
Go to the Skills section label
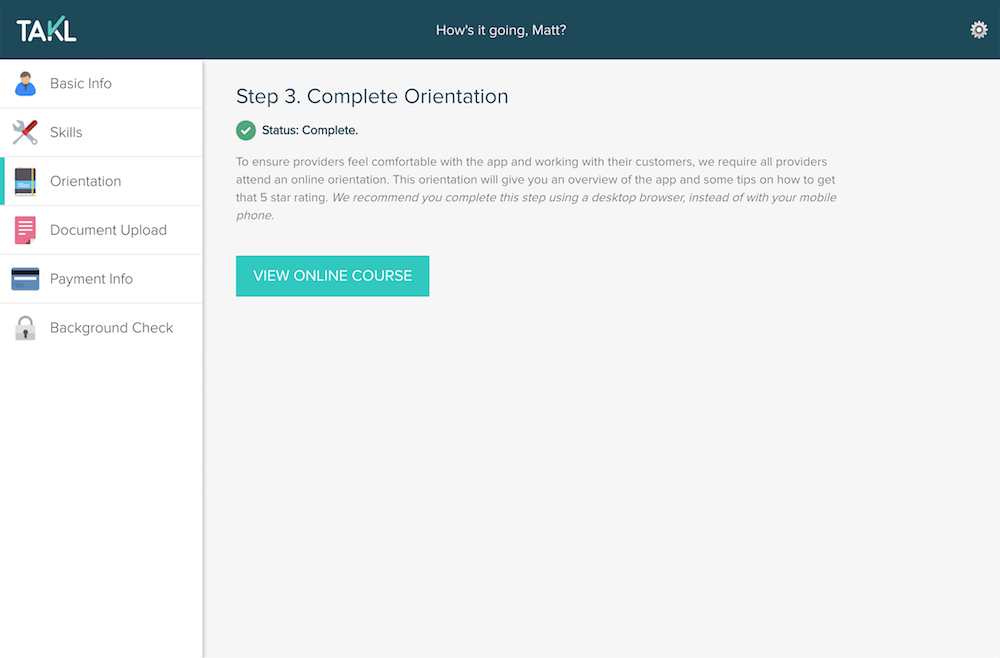(66, 132)
